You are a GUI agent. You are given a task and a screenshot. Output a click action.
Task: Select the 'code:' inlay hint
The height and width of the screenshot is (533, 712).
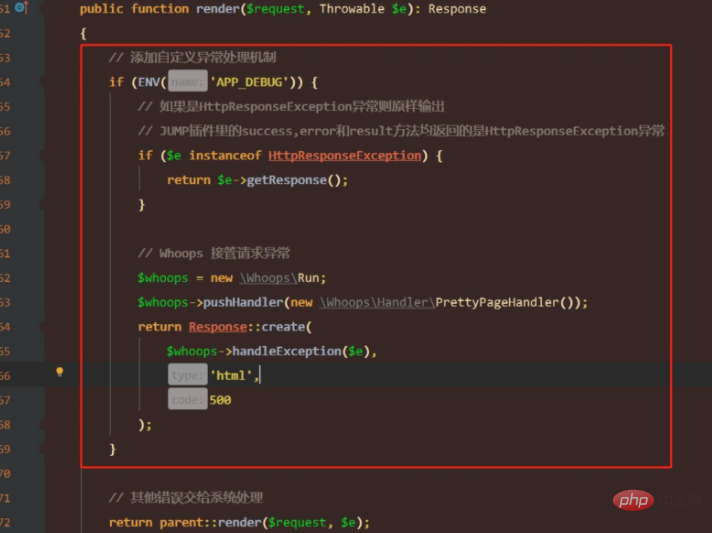click(x=187, y=400)
